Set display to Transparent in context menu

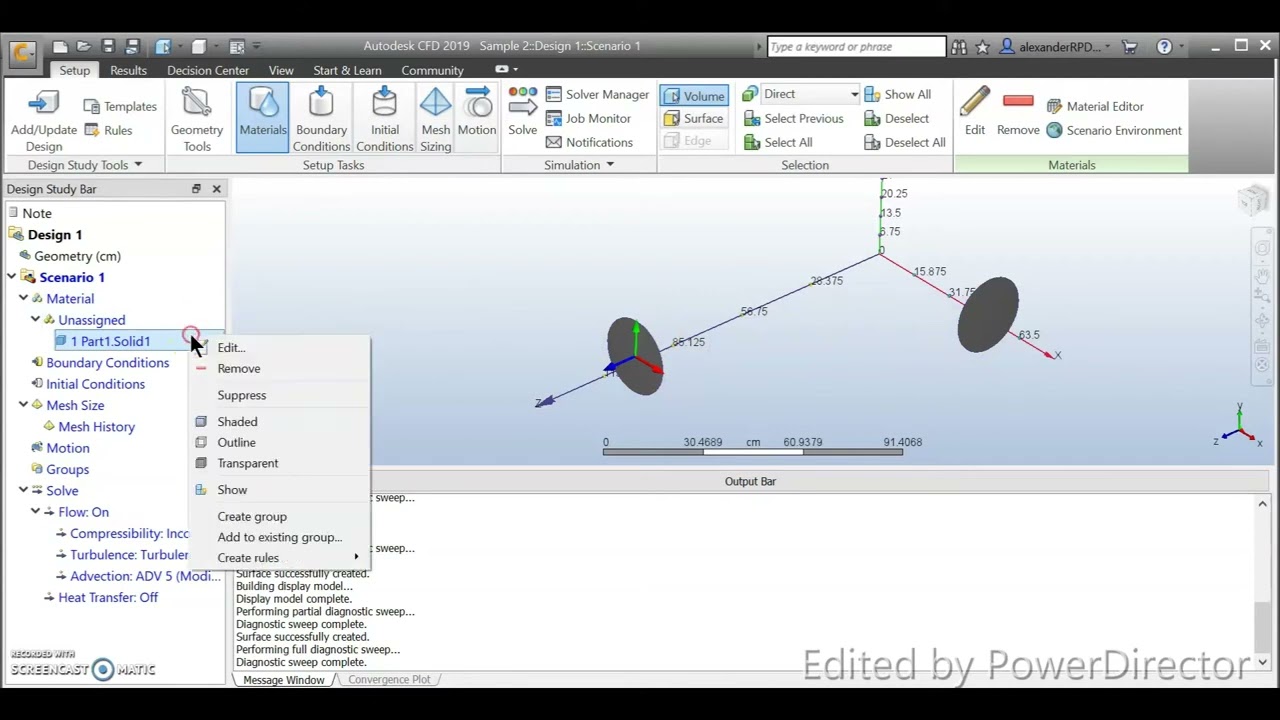coord(247,463)
